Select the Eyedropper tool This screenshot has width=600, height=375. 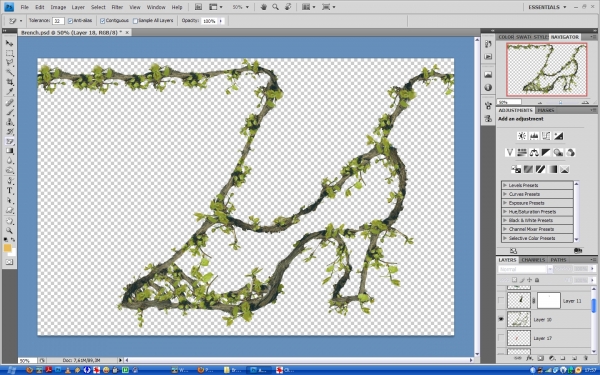tap(10, 92)
